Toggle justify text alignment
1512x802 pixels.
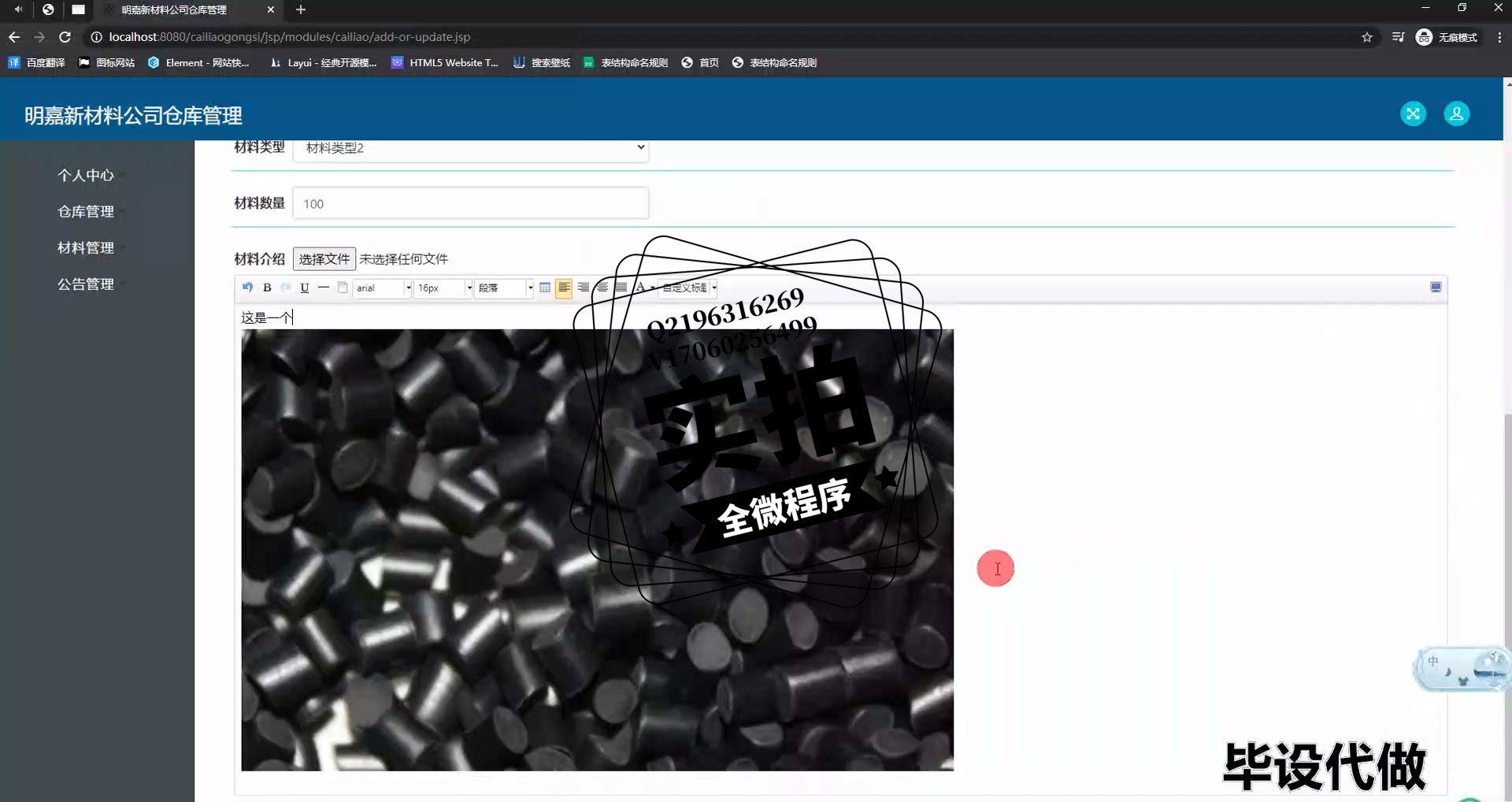(621, 288)
